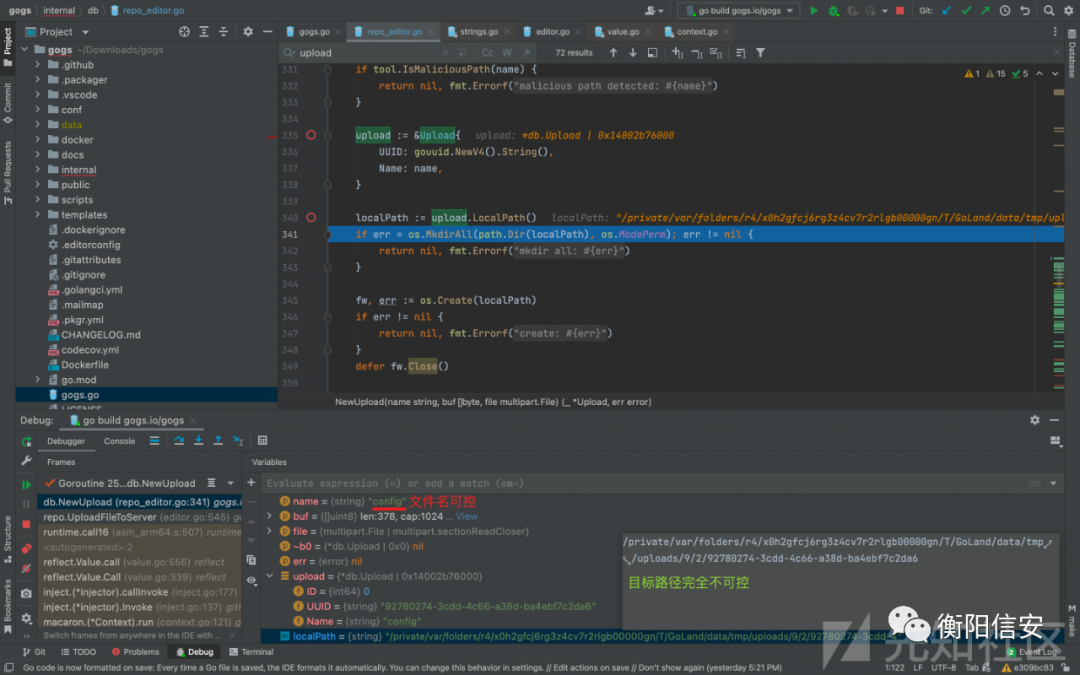The height and width of the screenshot is (675, 1080).
Task: Jump to next search occurrence with down arrow
Action: [633, 53]
